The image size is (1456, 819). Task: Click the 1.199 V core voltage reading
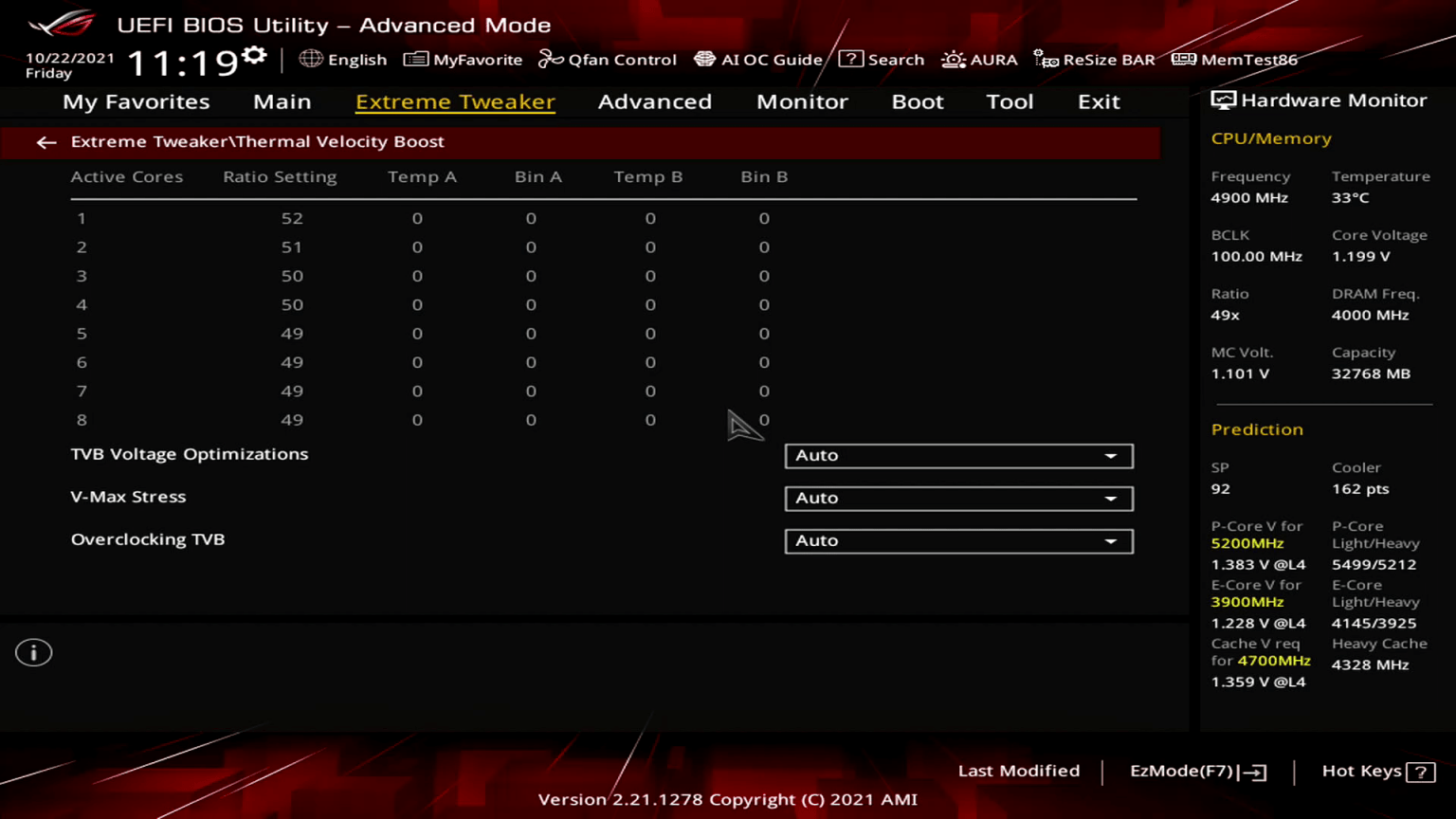click(1361, 257)
